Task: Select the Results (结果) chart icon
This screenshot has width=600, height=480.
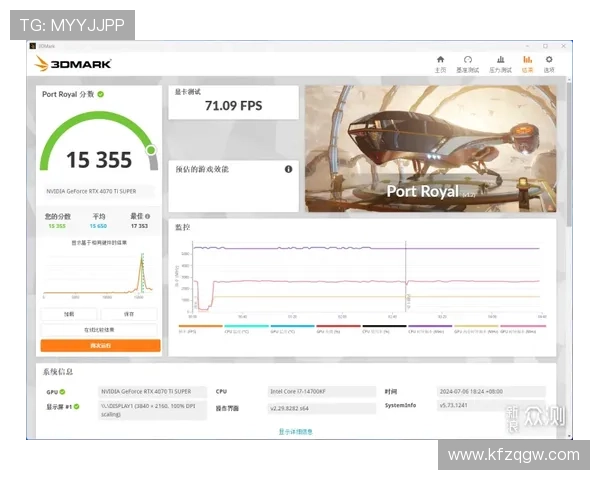Action: pyautogui.click(x=527, y=63)
